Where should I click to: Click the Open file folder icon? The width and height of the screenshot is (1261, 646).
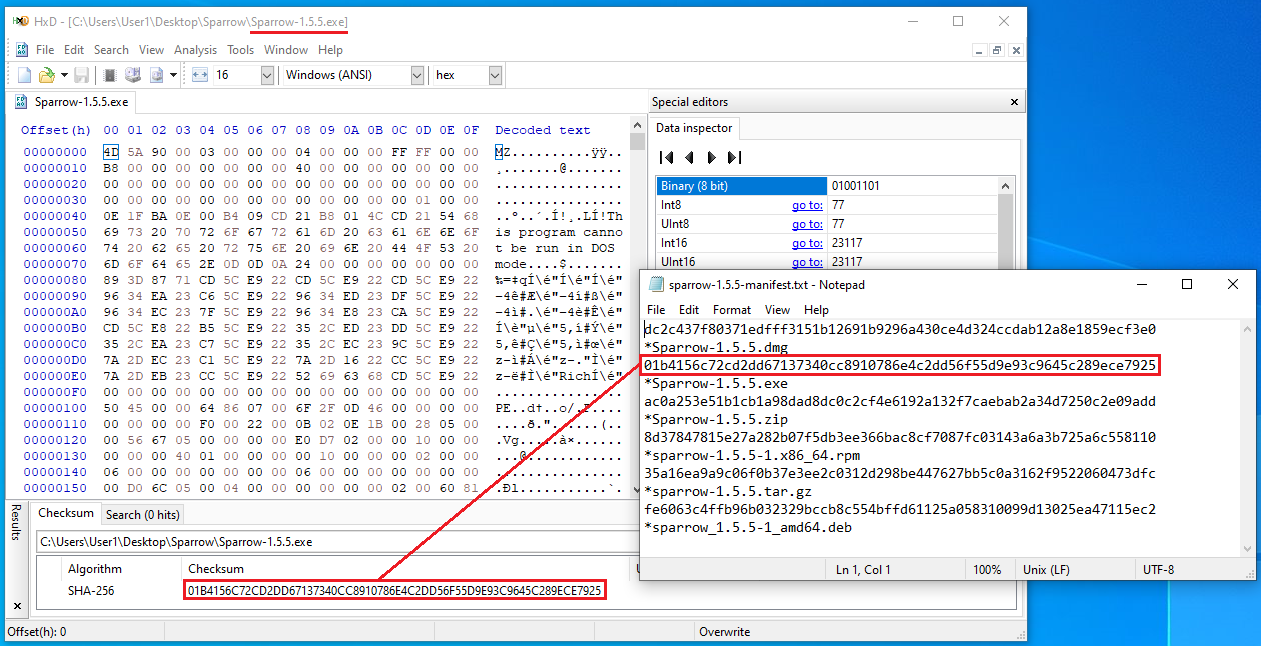click(46, 75)
